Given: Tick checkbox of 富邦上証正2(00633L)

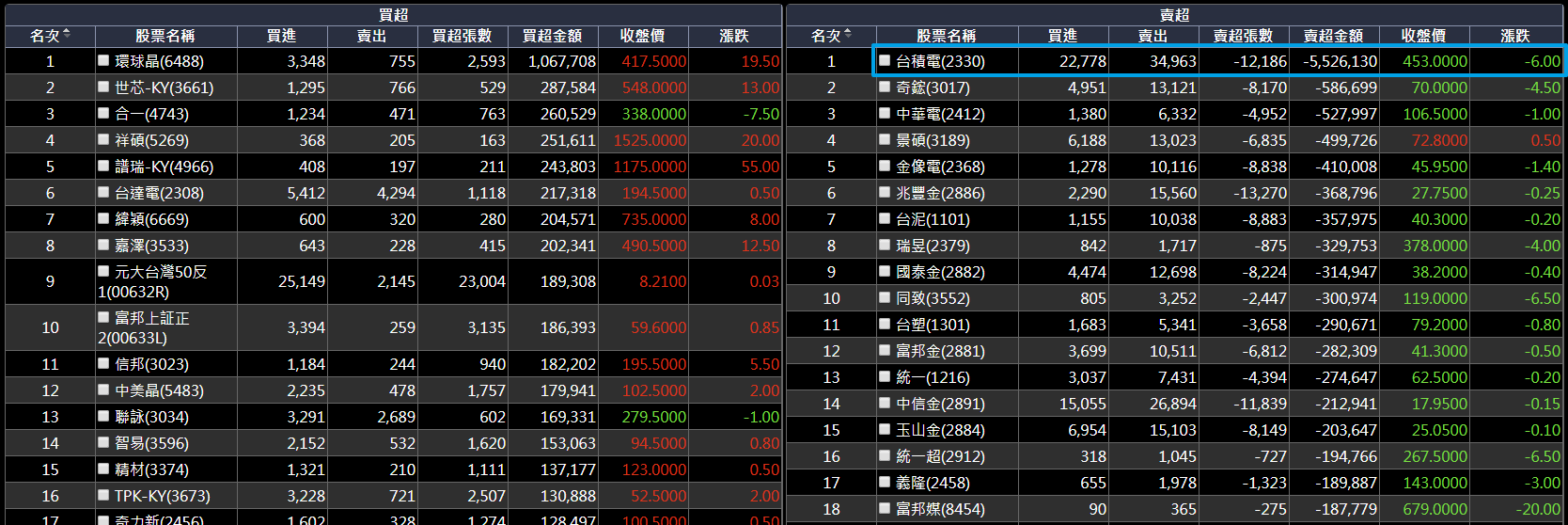Looking at the screenshot, I should [103, 317].
